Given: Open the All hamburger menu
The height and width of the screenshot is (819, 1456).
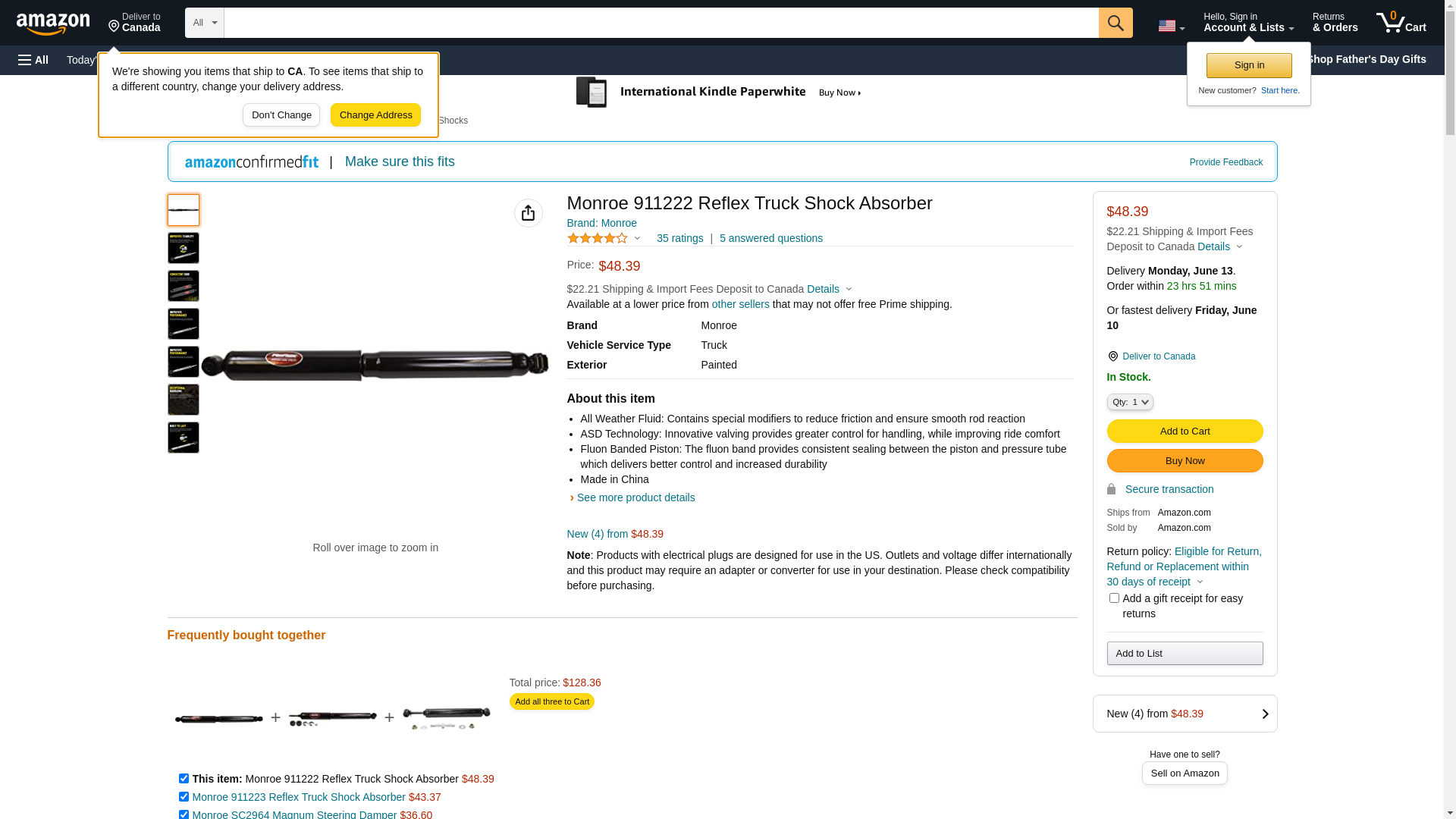Looking at the screenshot, I should click(x=33, y=60).
